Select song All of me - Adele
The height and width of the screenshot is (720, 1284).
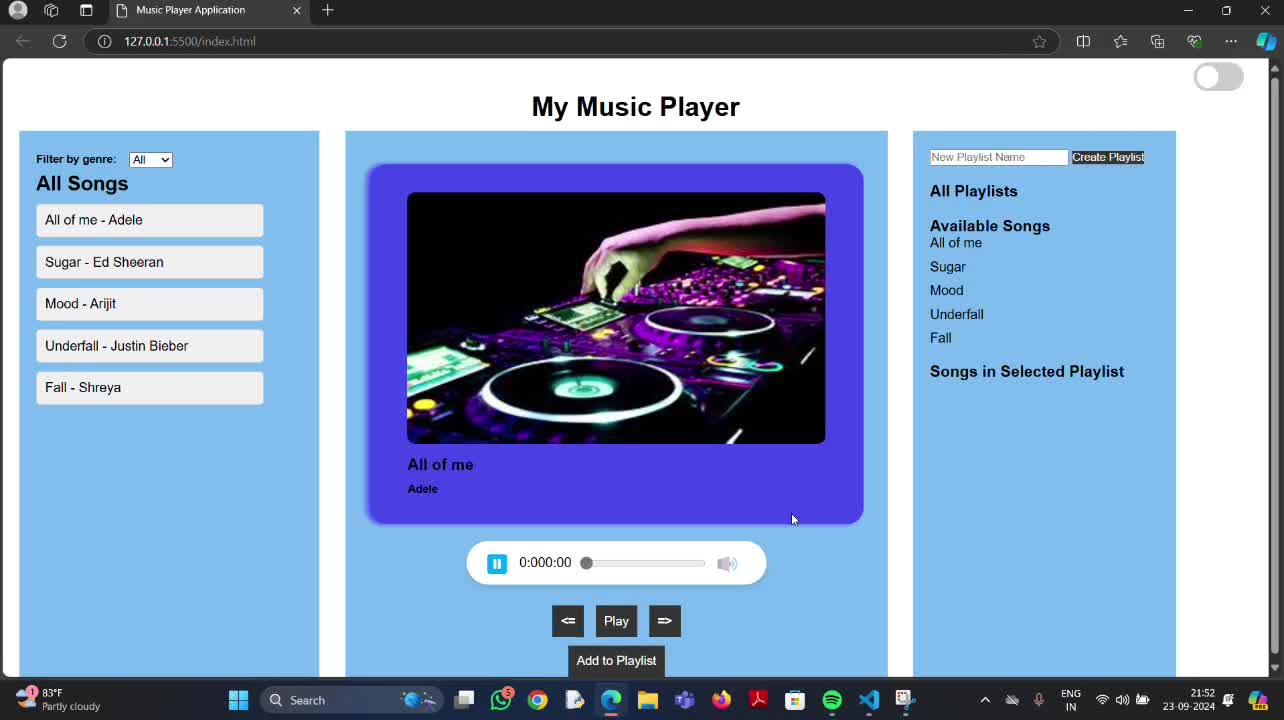point(150,220)
